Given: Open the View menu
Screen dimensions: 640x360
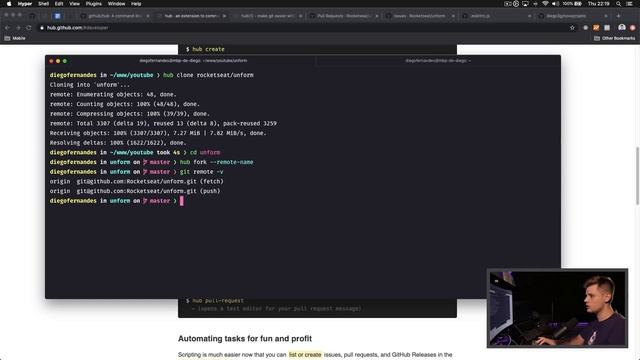Looking at the screenshot, I should [74, 4].
